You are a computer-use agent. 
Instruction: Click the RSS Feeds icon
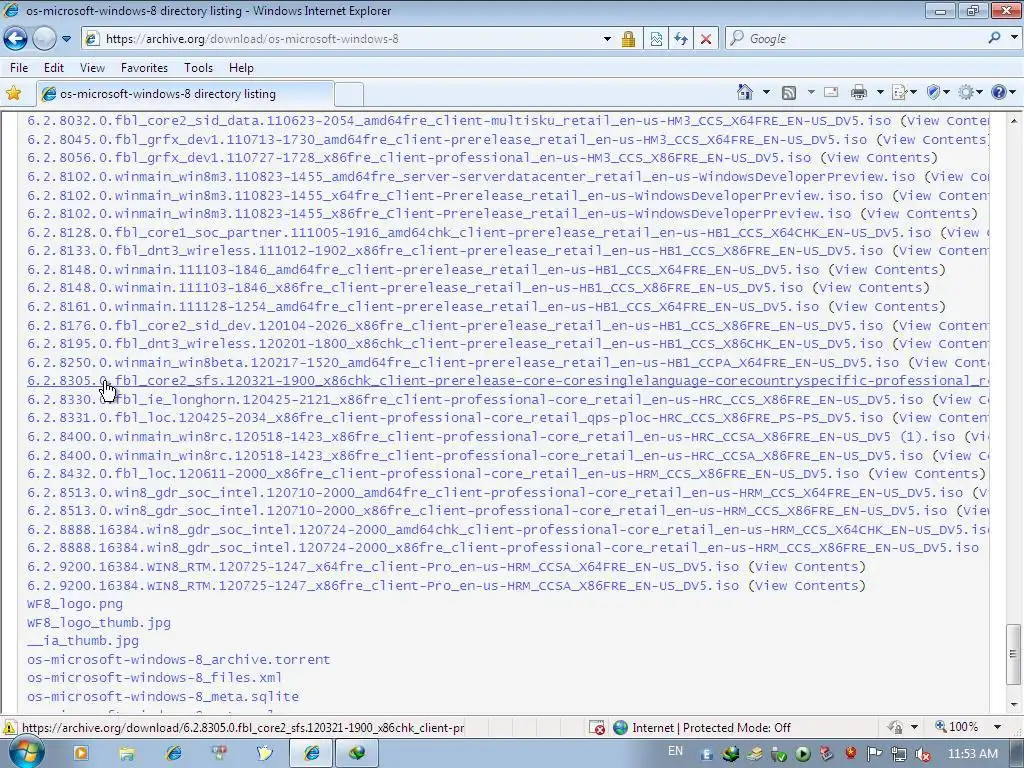[x=789, y=93]
